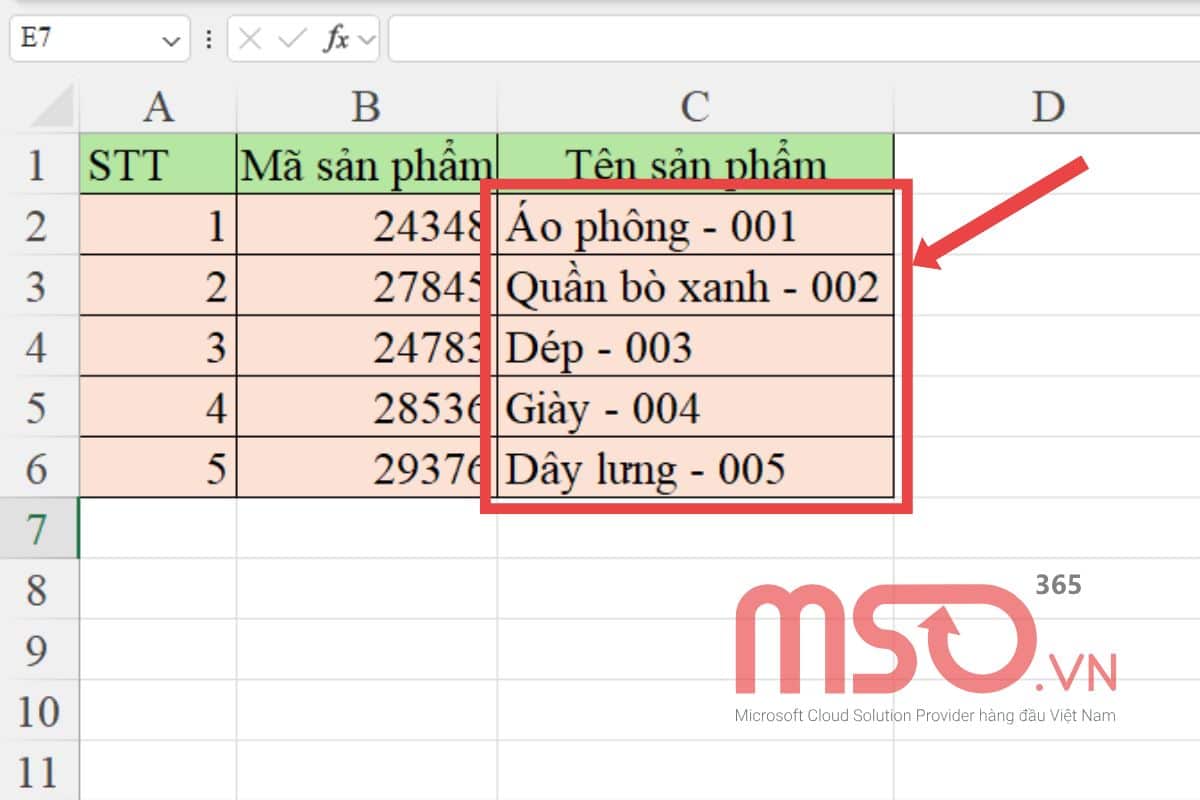Select row 3 header

click(39, 286)
